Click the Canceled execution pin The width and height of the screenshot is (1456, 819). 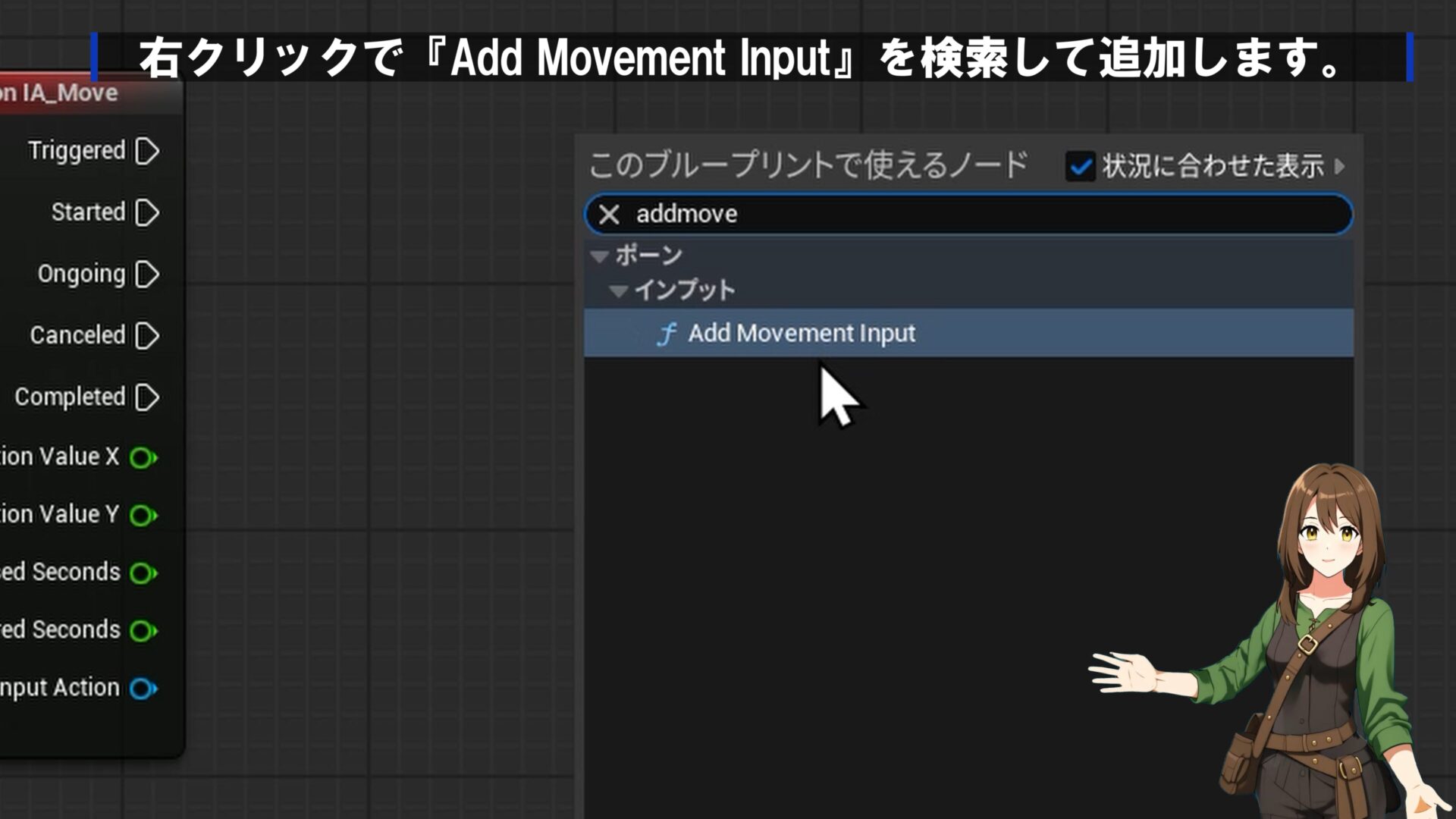(x=147, y=335)
